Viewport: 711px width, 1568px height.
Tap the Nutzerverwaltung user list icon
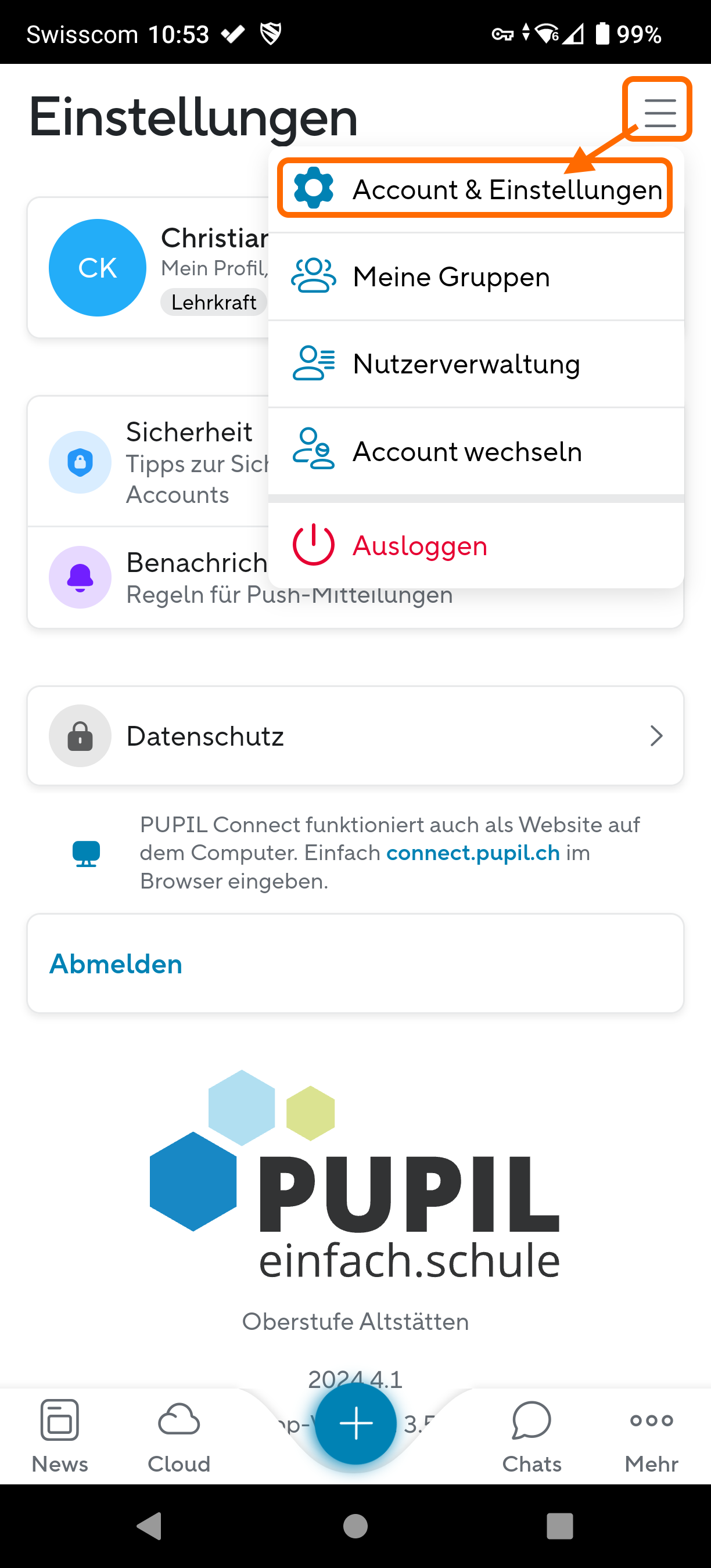tap(314, 364)
